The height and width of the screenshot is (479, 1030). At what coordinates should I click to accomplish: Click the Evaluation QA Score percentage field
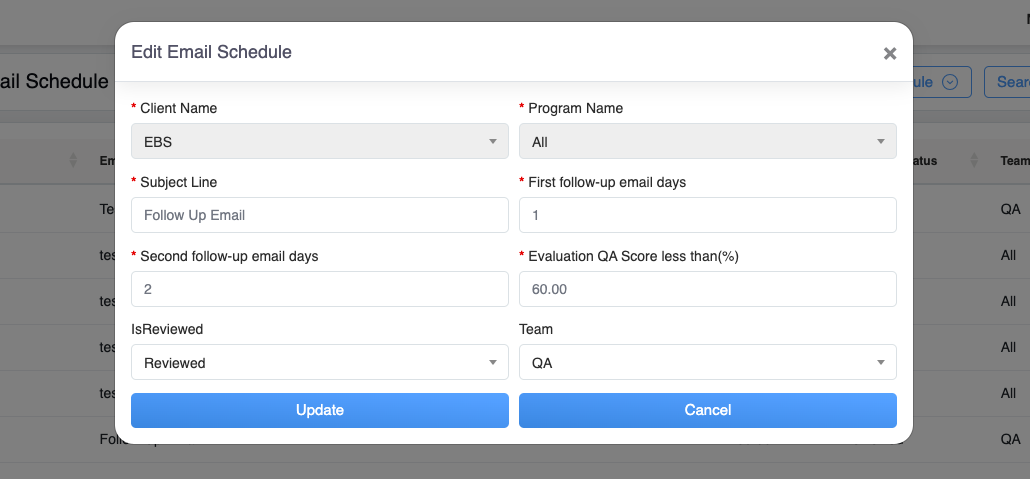(707, 289)
